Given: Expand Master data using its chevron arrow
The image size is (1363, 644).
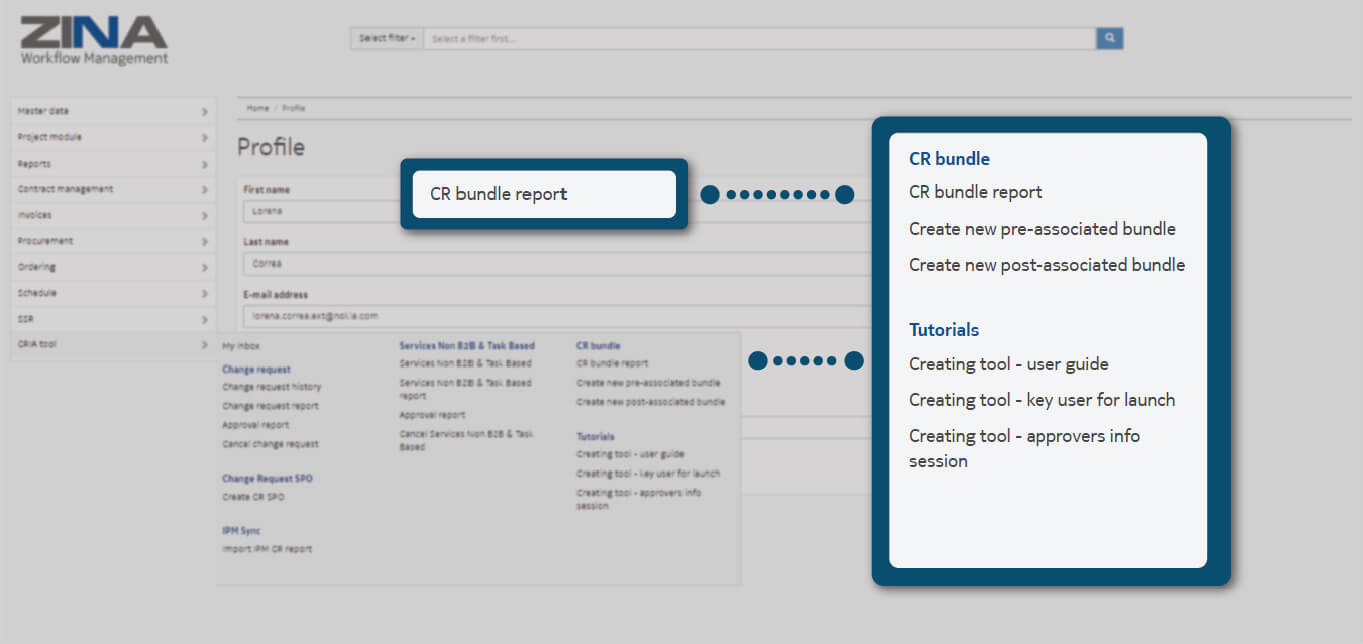Looking at the screenshot, I should point(204,111).
